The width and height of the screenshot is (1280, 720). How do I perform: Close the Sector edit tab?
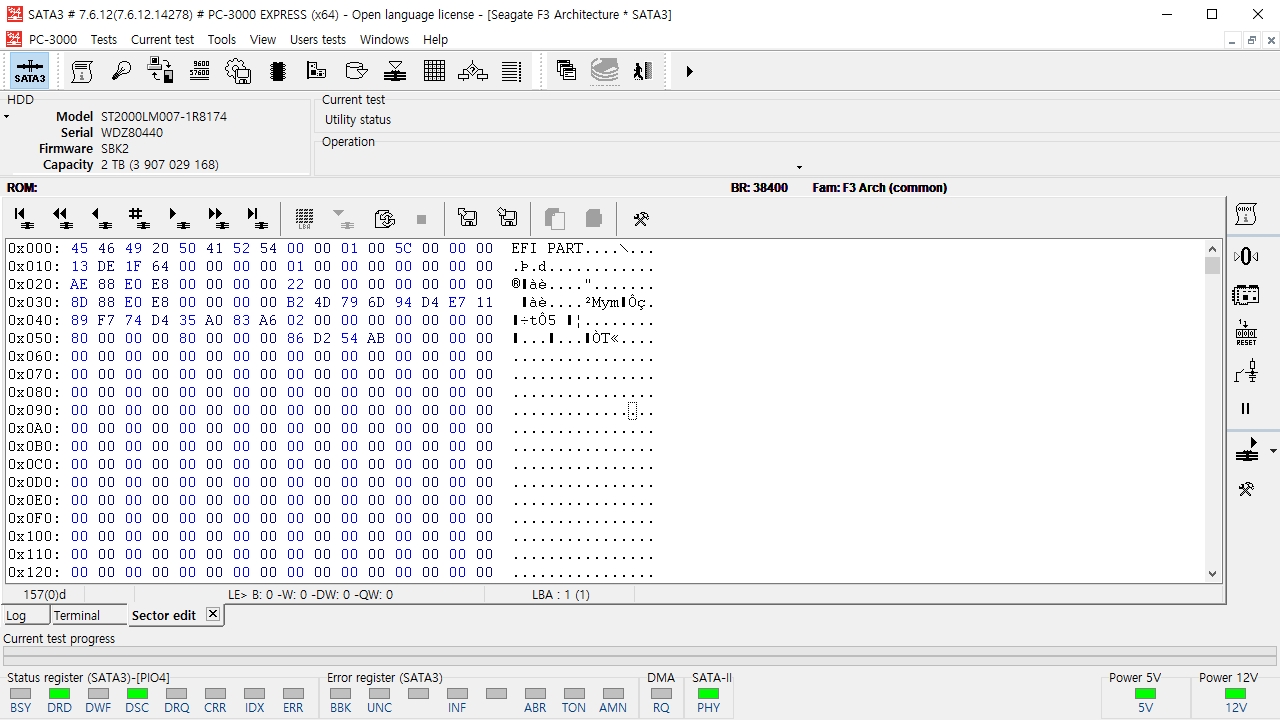(x=213, y=615)
